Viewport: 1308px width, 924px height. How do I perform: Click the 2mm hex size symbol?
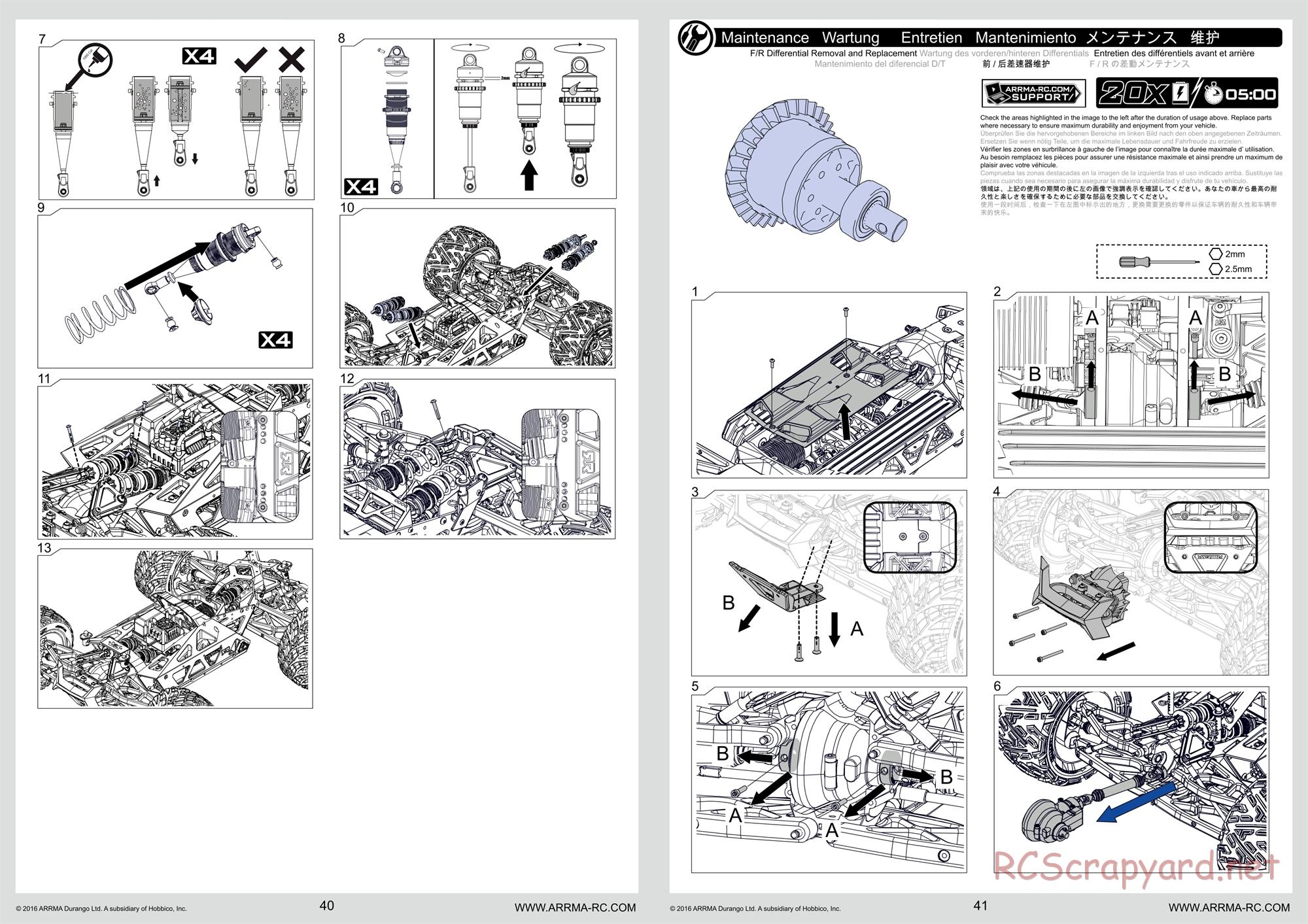pos(1216,254)
